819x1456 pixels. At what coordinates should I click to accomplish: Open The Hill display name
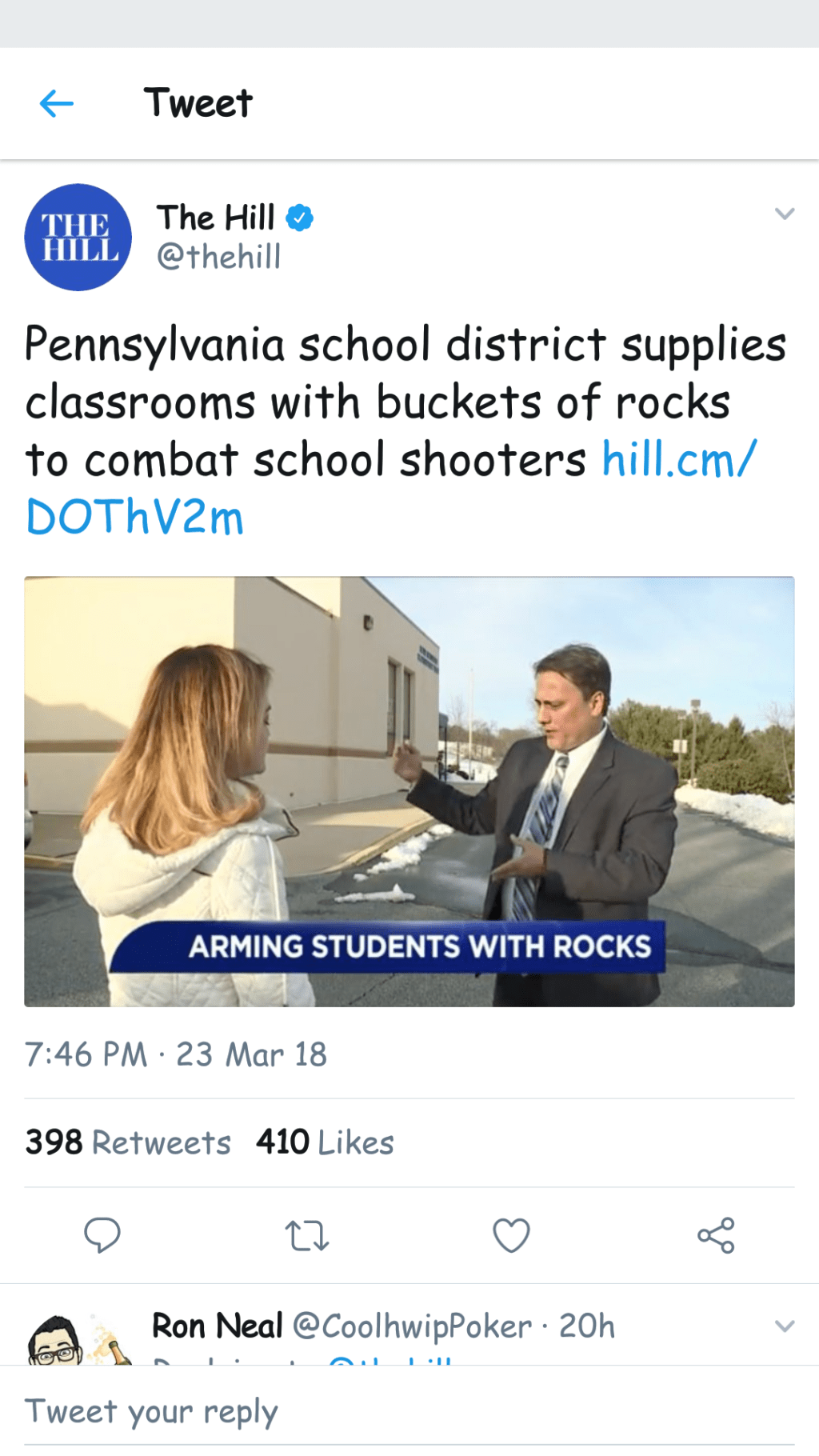tap(216, 218)
